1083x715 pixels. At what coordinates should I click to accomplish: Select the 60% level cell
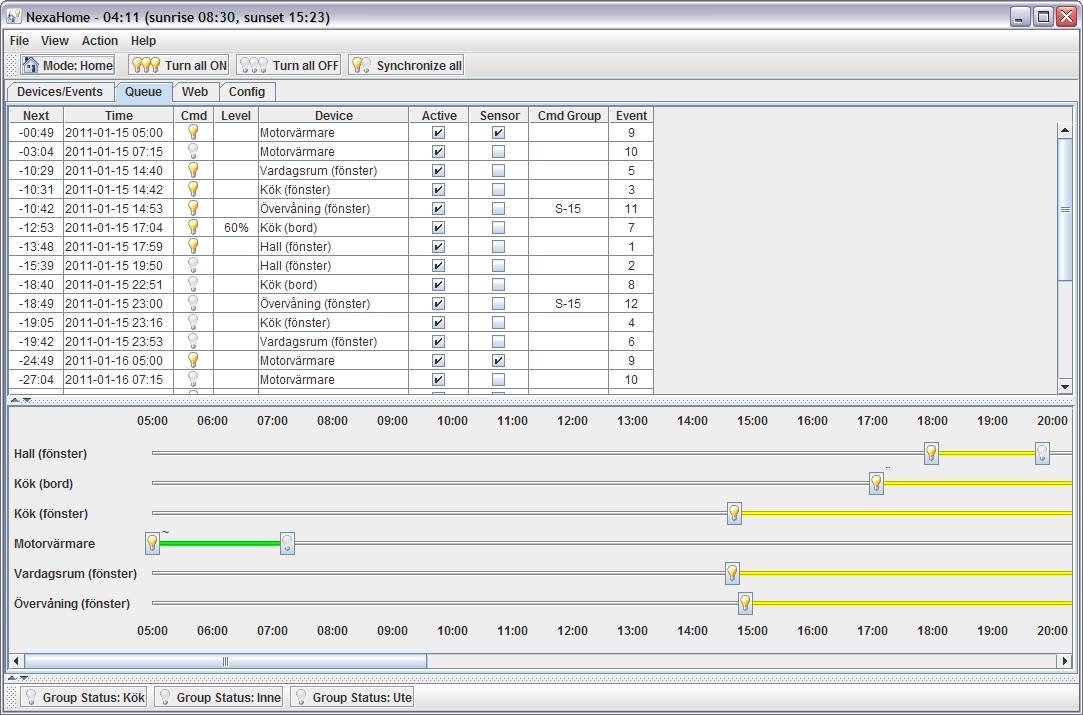[236, 227]
